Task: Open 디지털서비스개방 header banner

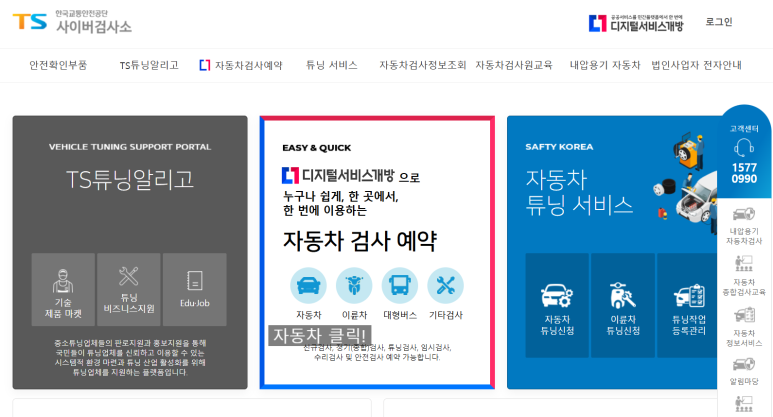Action: click(x=636, y=23)
